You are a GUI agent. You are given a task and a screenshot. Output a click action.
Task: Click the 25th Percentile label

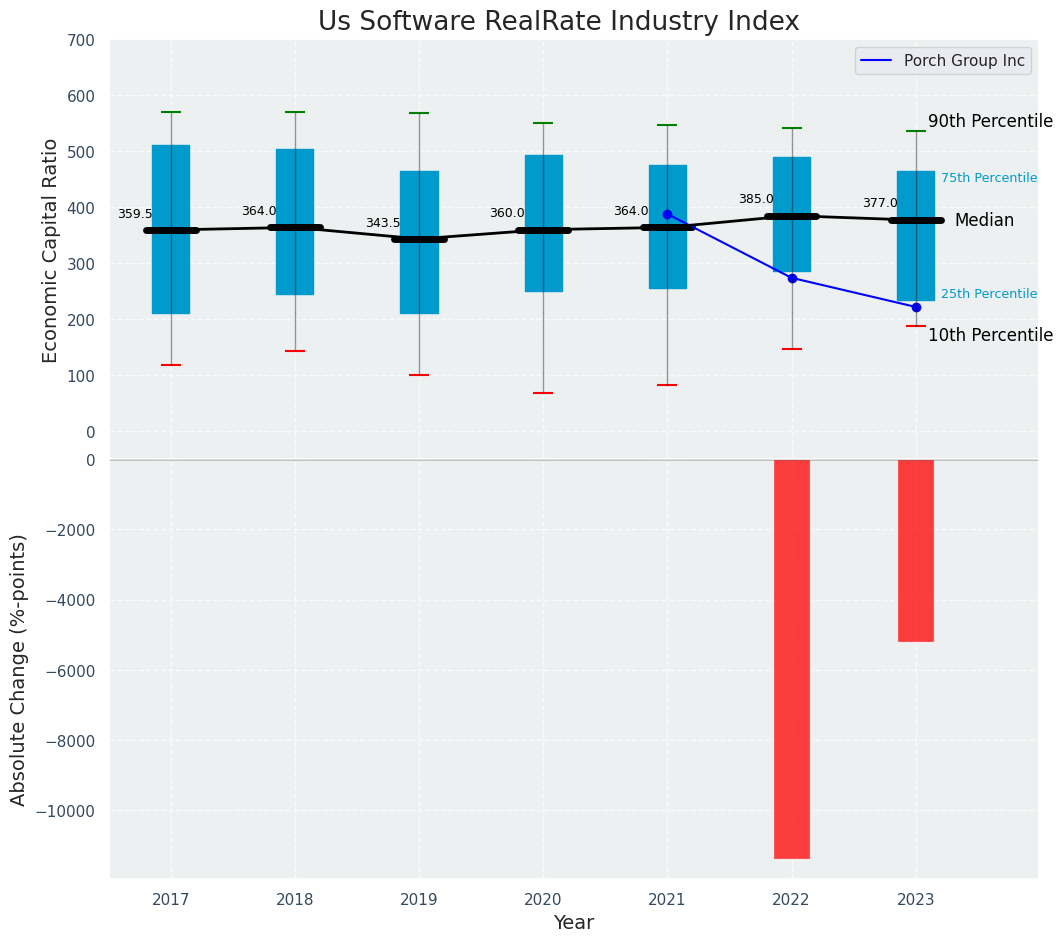(988, 294)
